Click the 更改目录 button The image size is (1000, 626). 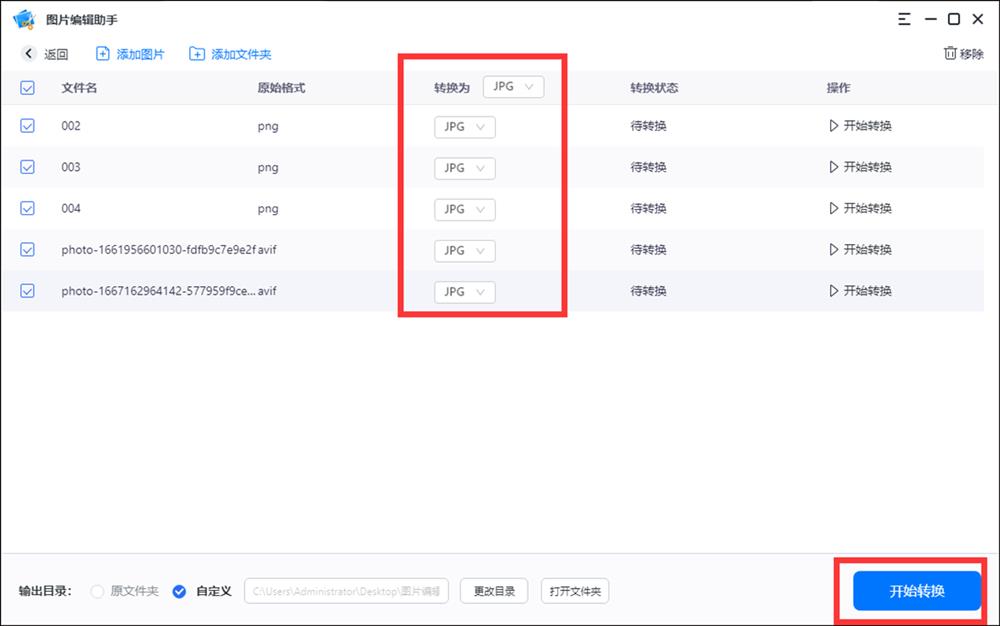[493, 591]
